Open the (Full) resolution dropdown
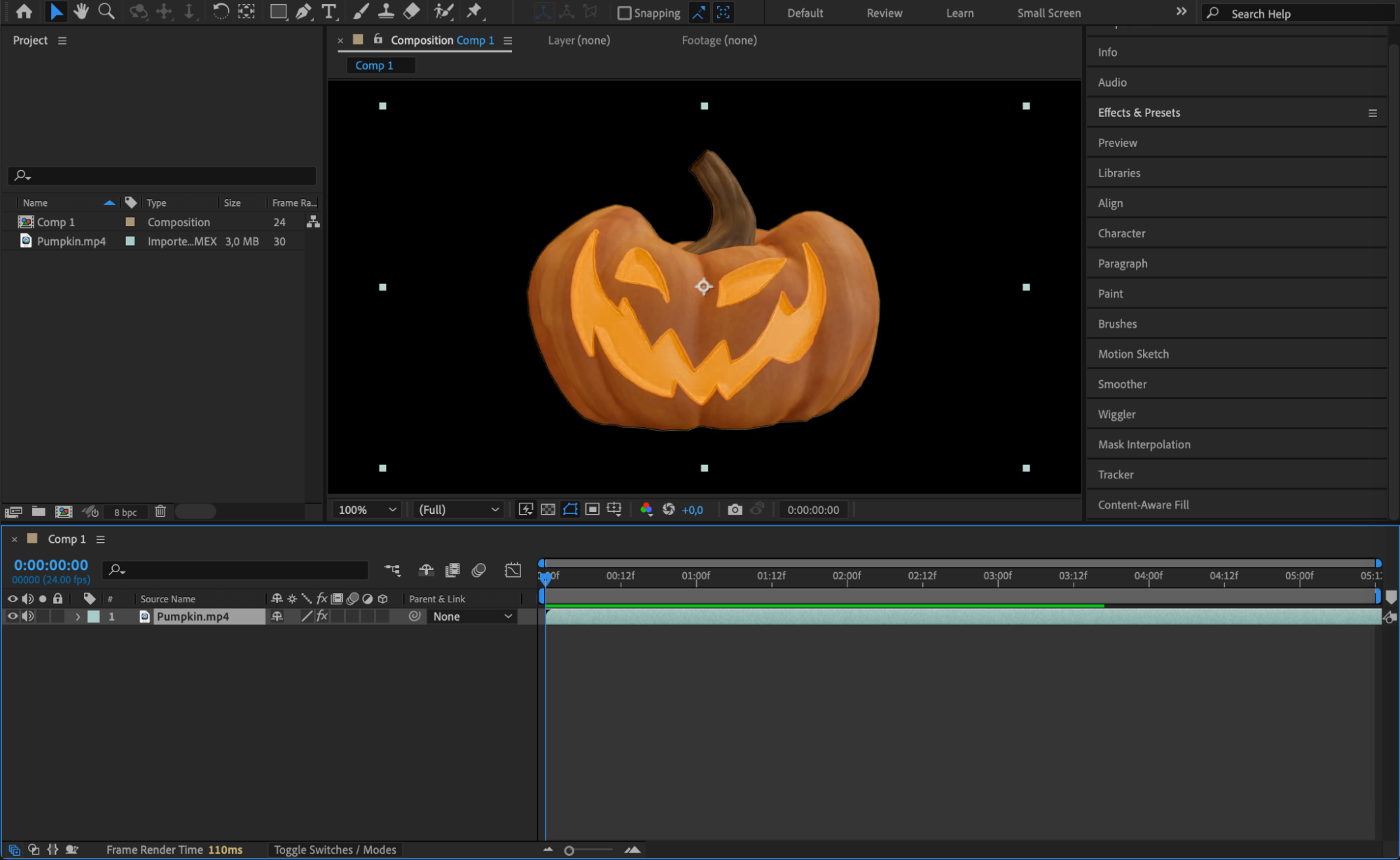The image size is (1400, 860). click(459, 510)
